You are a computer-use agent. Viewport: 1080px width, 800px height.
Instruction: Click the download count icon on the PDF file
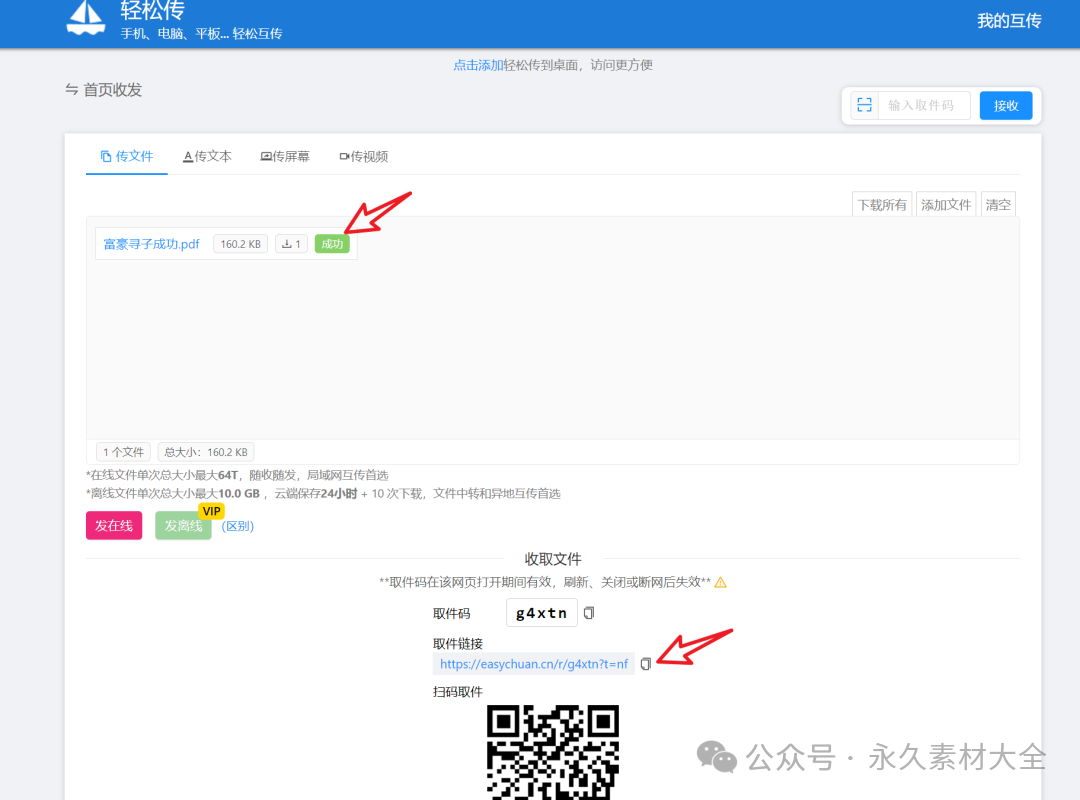290,243
